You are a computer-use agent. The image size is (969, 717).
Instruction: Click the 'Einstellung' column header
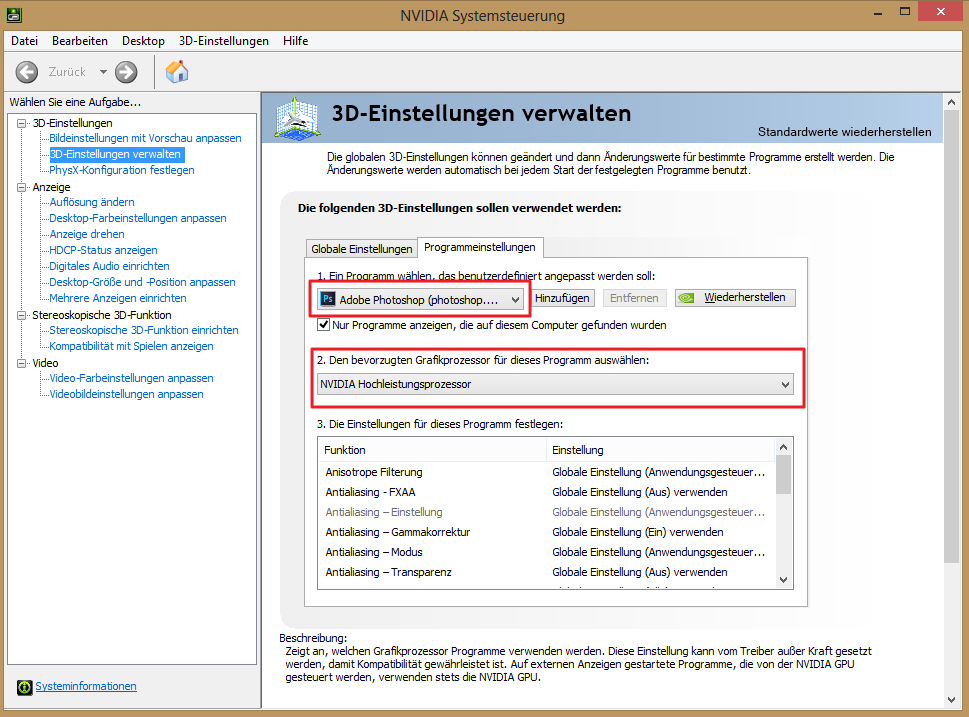(x=660, y=450)
